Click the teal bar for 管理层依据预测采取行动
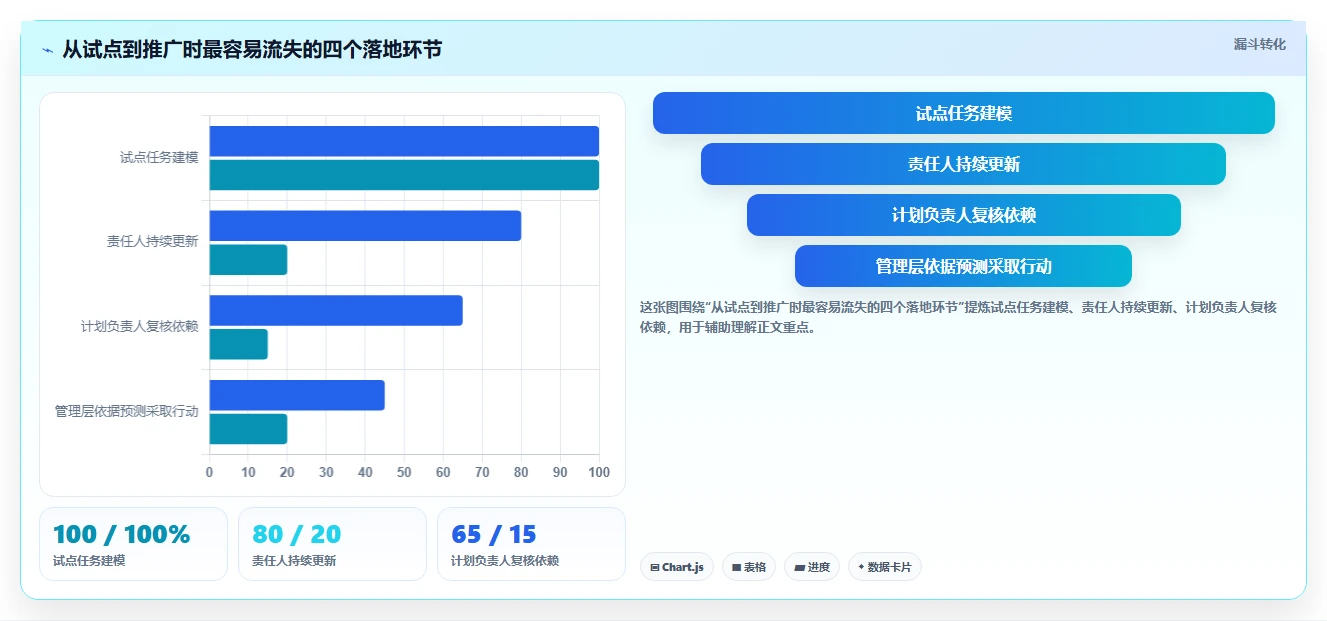Image resolution: width=1327 pixels, height=621 pixels. (x=248, y=429)
